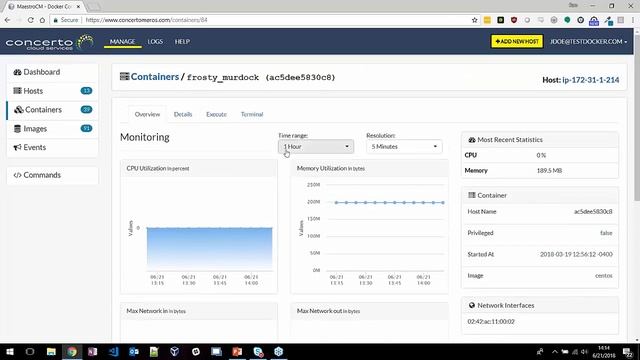Open the Resolution dropdown
This screenshot has width=640, height=360.
pyautogui.click(x=404, y=147)
